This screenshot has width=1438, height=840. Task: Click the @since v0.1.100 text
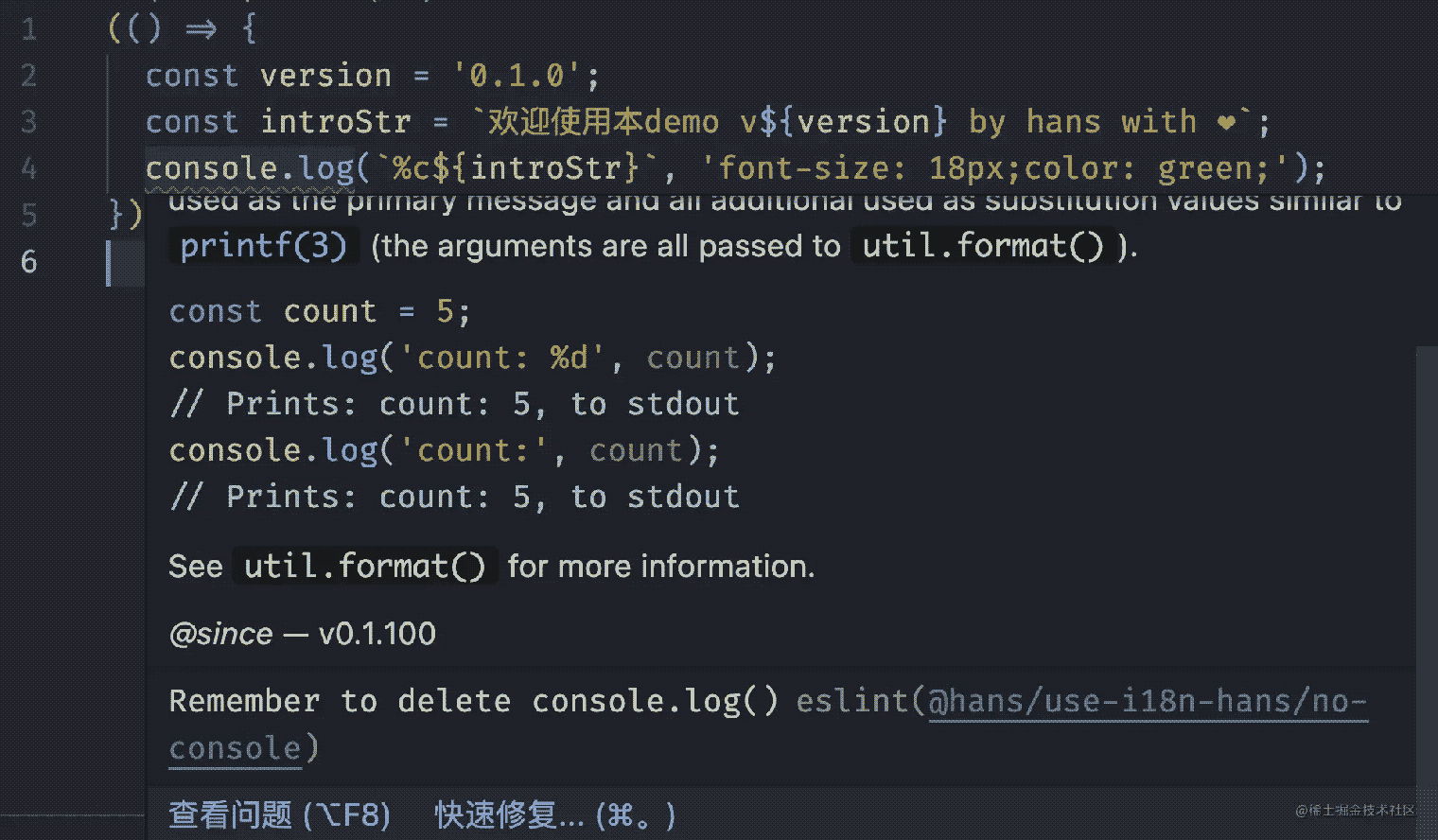(x=302, y=633)
